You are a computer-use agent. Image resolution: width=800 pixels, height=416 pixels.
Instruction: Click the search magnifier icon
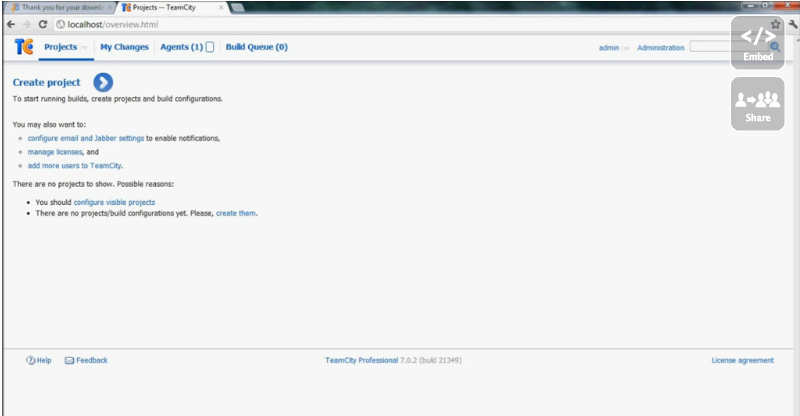(775, 47)
